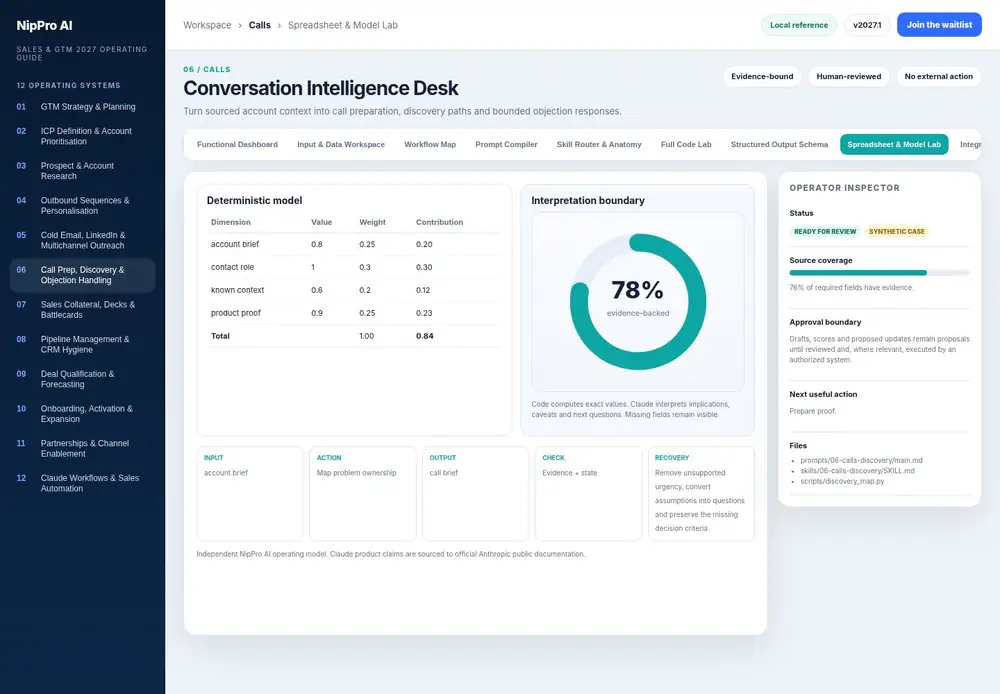The width and height of the screenshot is (1000, 694).
Task: Click the Deterministic model title
Action: [254, 200]
